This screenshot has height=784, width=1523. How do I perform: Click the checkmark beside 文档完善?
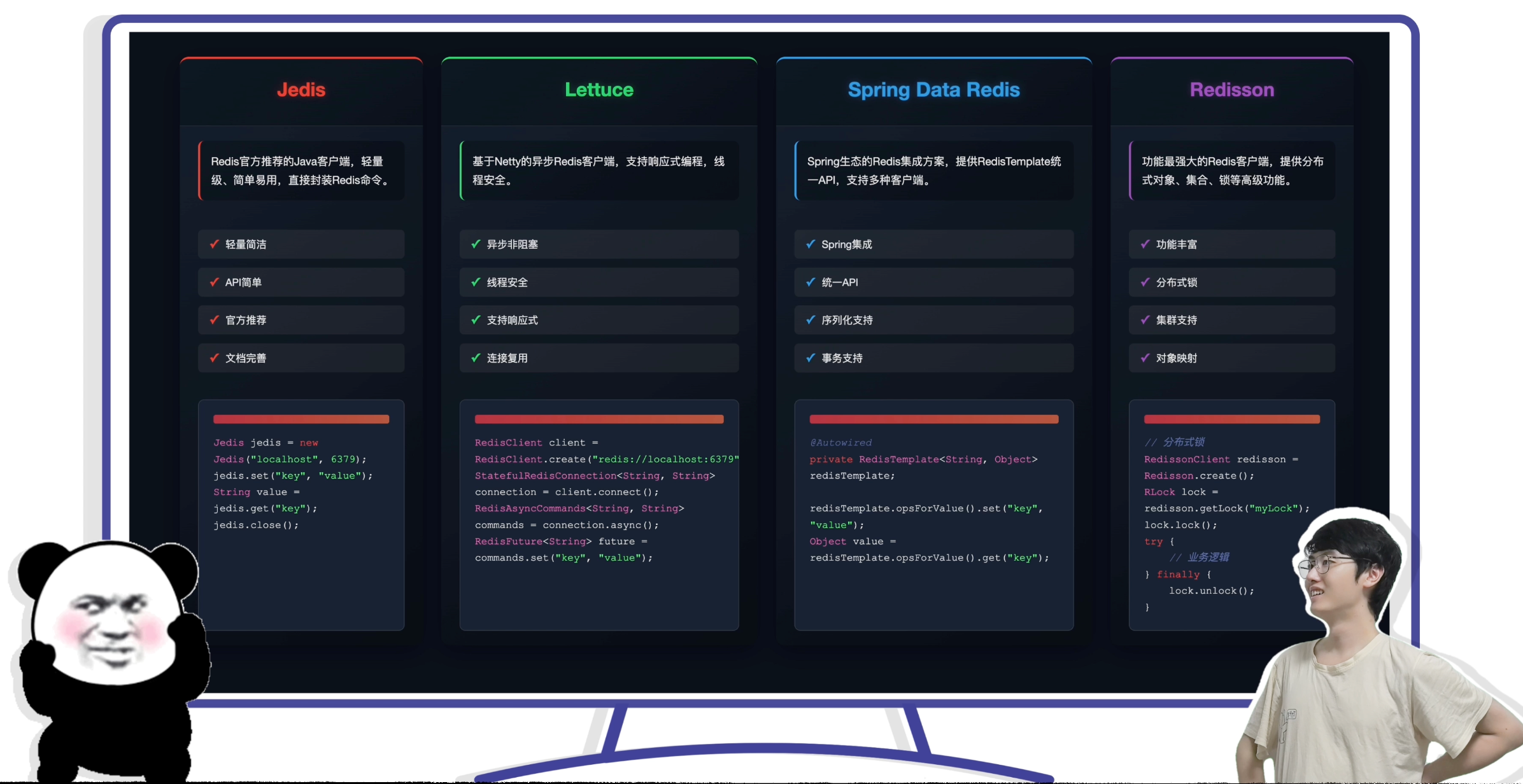pyautogui.click(x=215, y=358)
